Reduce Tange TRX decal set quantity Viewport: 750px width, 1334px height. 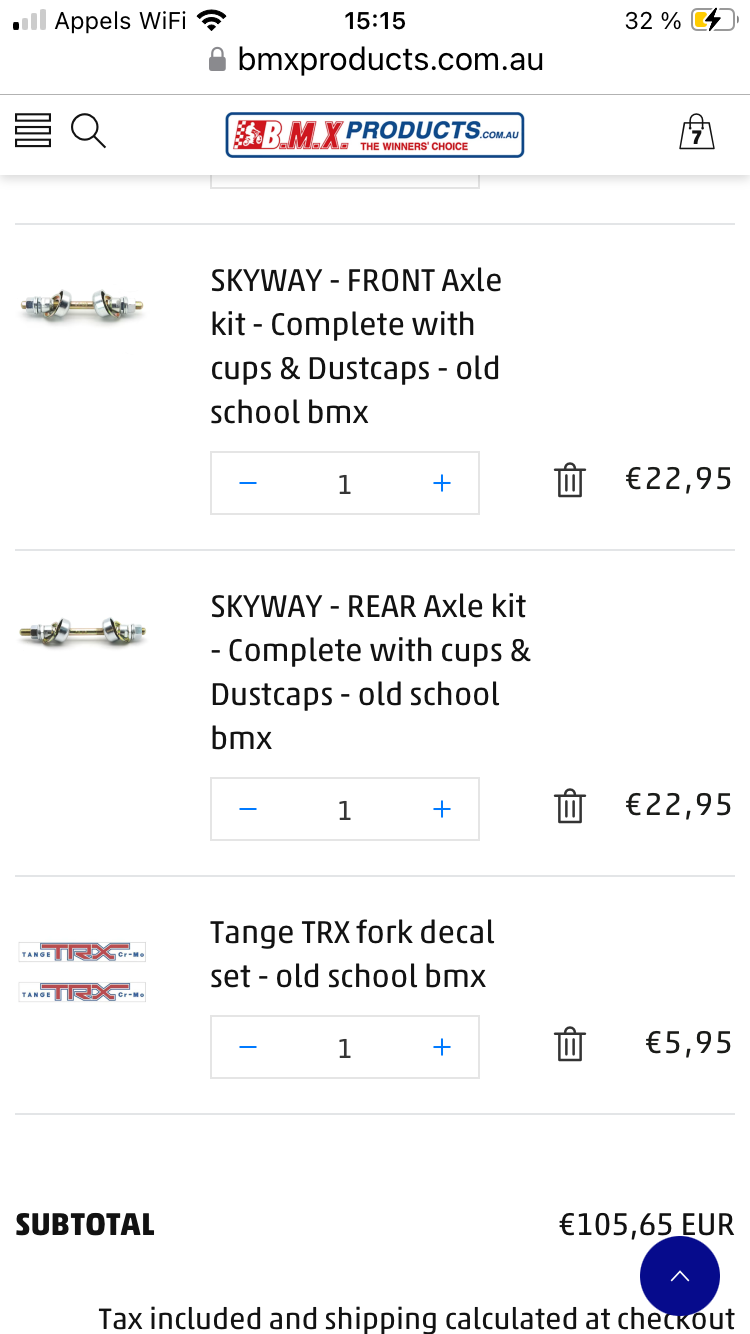(x=249, y=1047)
